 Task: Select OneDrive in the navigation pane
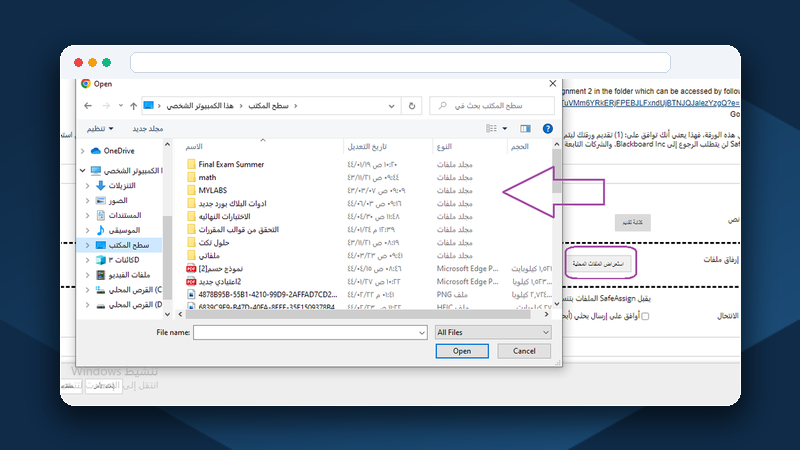click(x=119, y=151)
